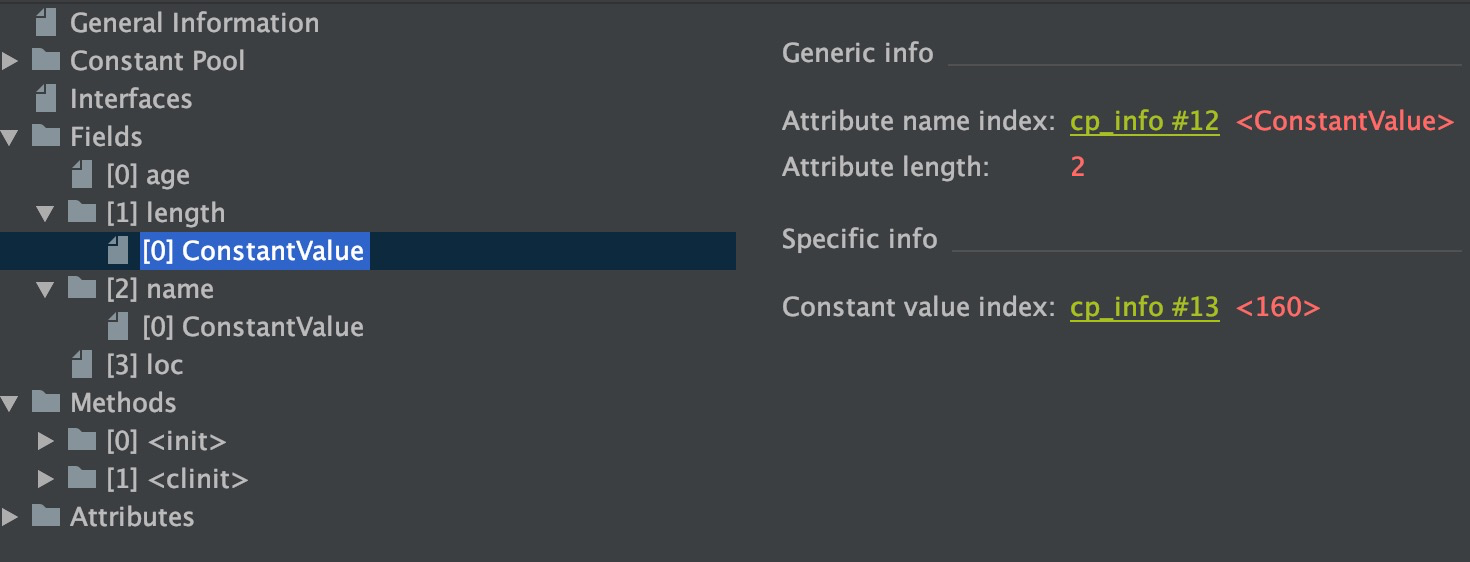Collapse the [2] name field node

click(45, 289)
